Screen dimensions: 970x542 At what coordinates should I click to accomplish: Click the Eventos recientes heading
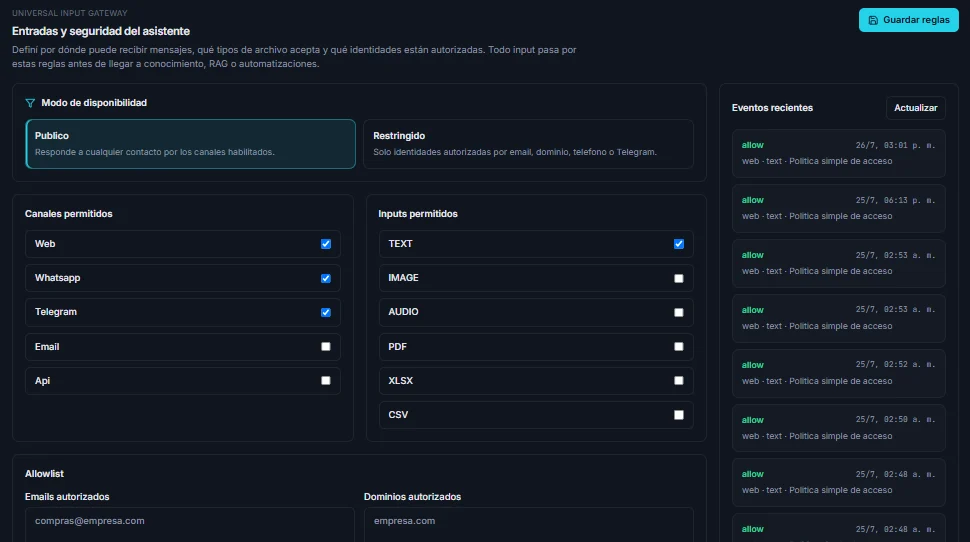tap(772, 108)
